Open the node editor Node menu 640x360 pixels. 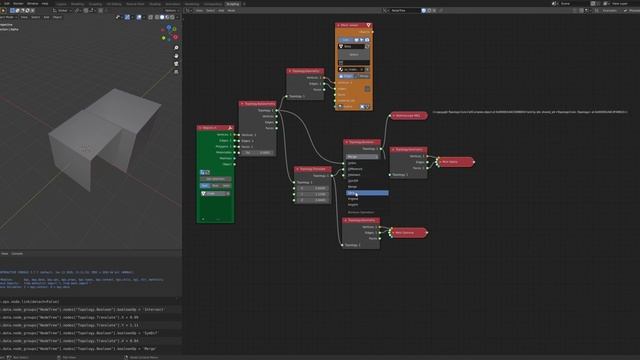coord(231,11)
